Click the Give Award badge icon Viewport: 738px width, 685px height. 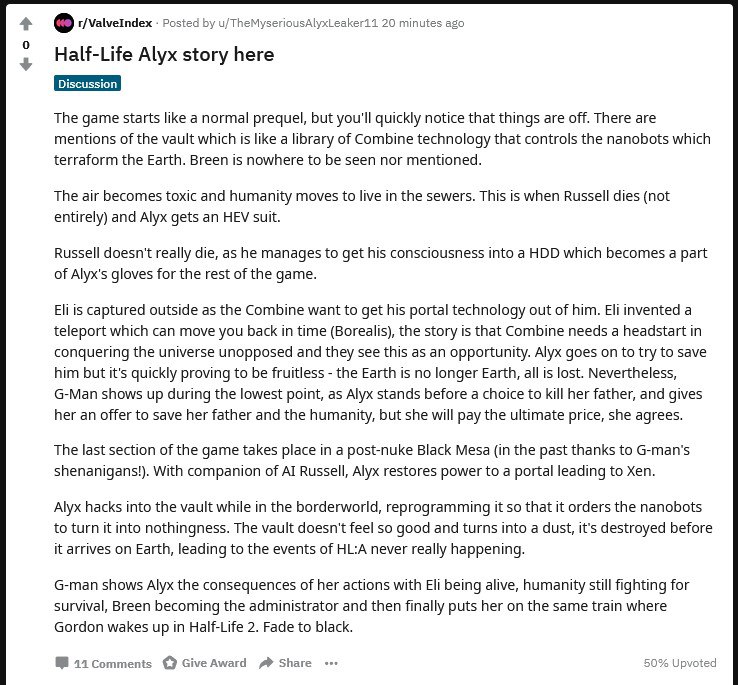(169, 662)
